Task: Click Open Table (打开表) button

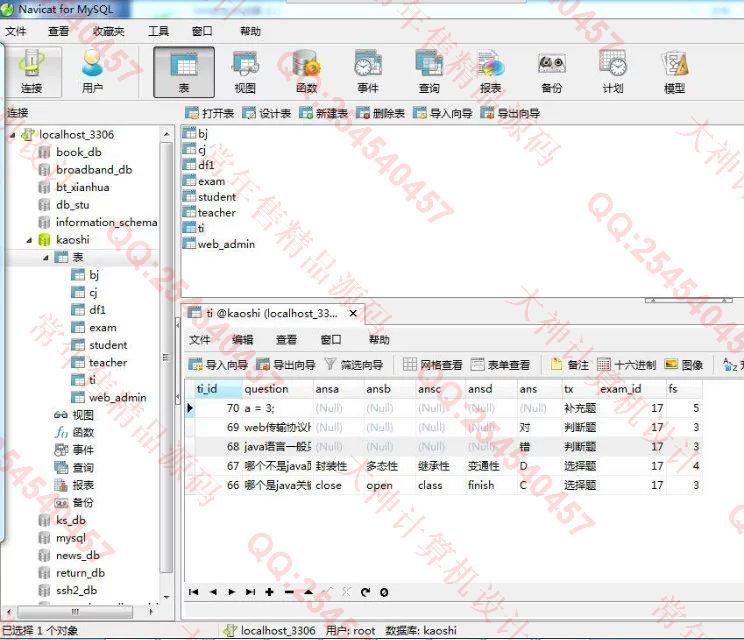Action: click(209, 113)
